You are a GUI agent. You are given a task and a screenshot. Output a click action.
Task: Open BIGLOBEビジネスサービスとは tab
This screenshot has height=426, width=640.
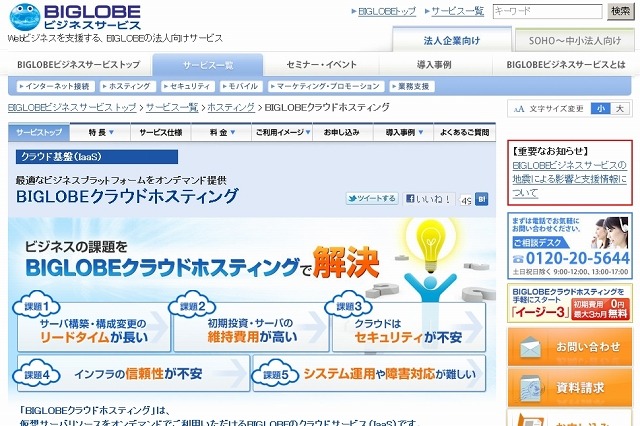tap(565, 64)
